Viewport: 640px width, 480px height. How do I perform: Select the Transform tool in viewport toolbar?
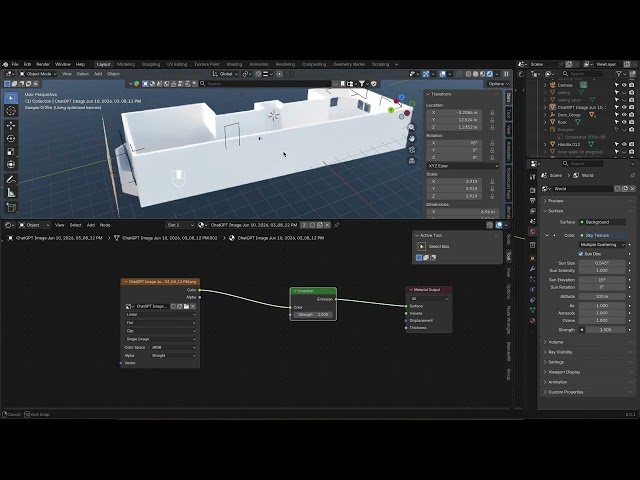tap(11, 164)
